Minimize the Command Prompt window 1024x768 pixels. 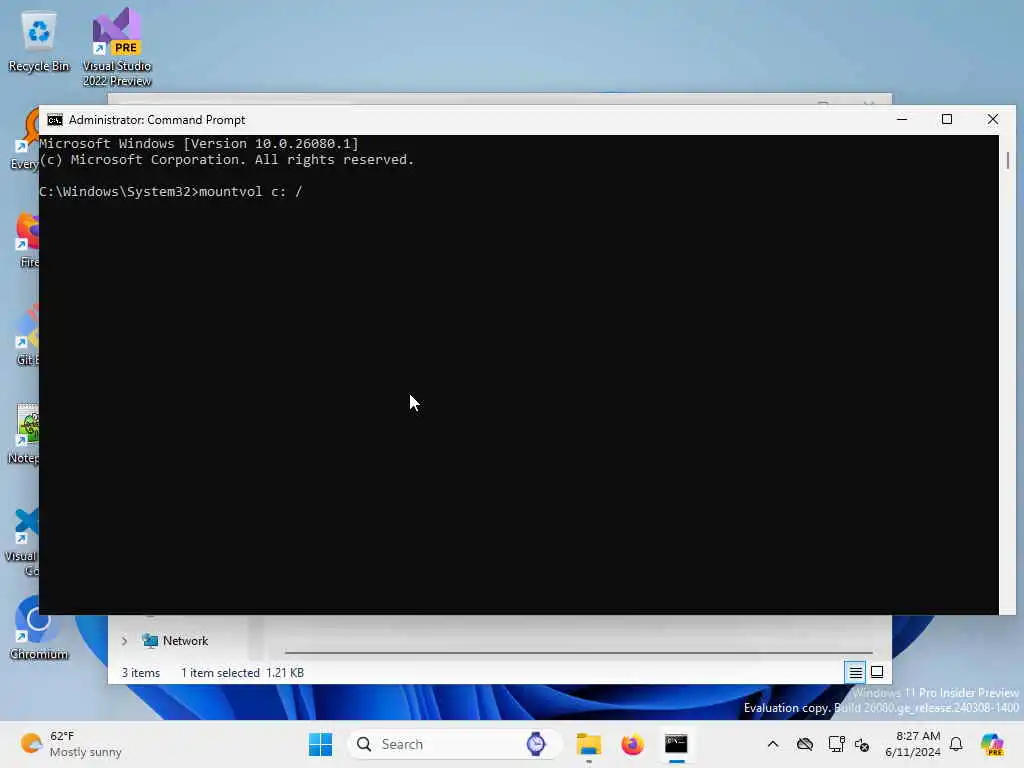point(902,120)
